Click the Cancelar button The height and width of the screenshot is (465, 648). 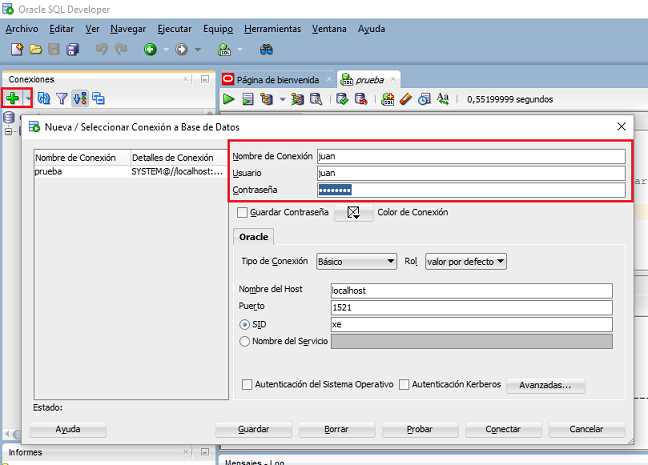(586, 429)
